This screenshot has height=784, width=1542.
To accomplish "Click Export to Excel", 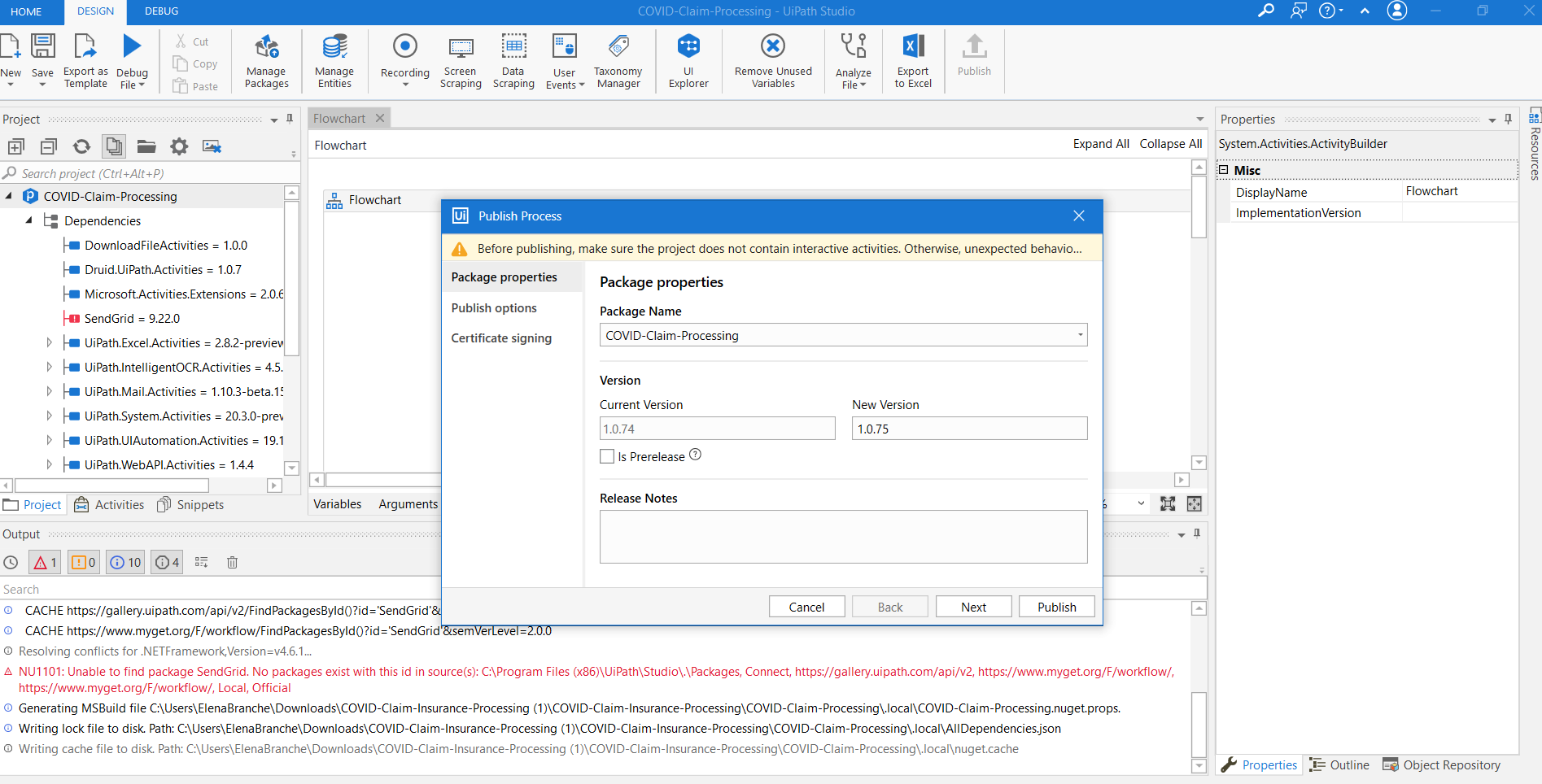I will [913, 61].
